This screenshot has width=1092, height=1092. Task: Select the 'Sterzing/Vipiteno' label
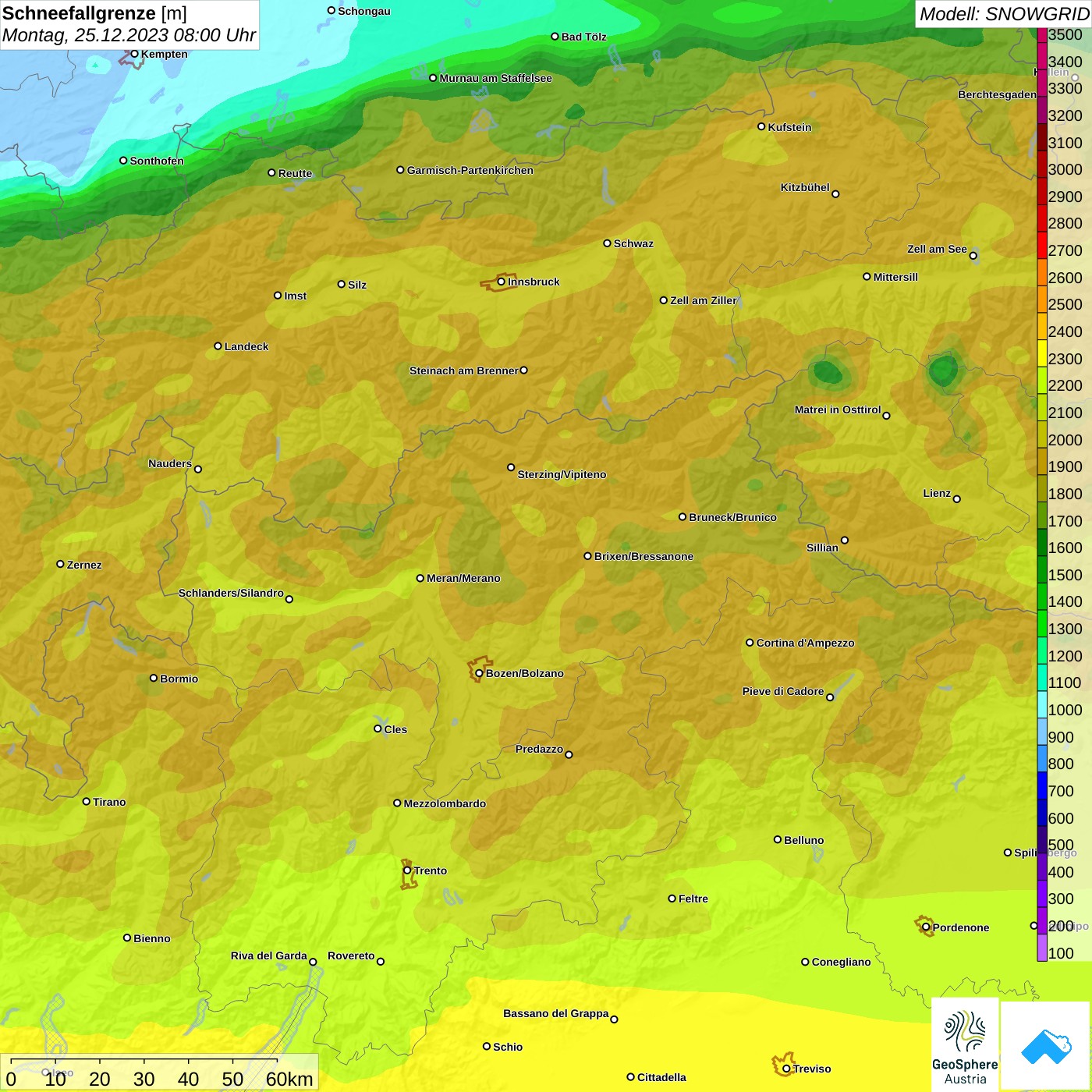coord(562,474)
